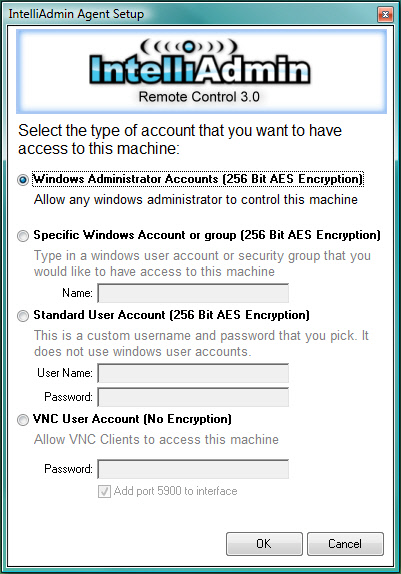
Task: Confirm setup with OK button
Action: pyautogui.click(x=264, y=544)
